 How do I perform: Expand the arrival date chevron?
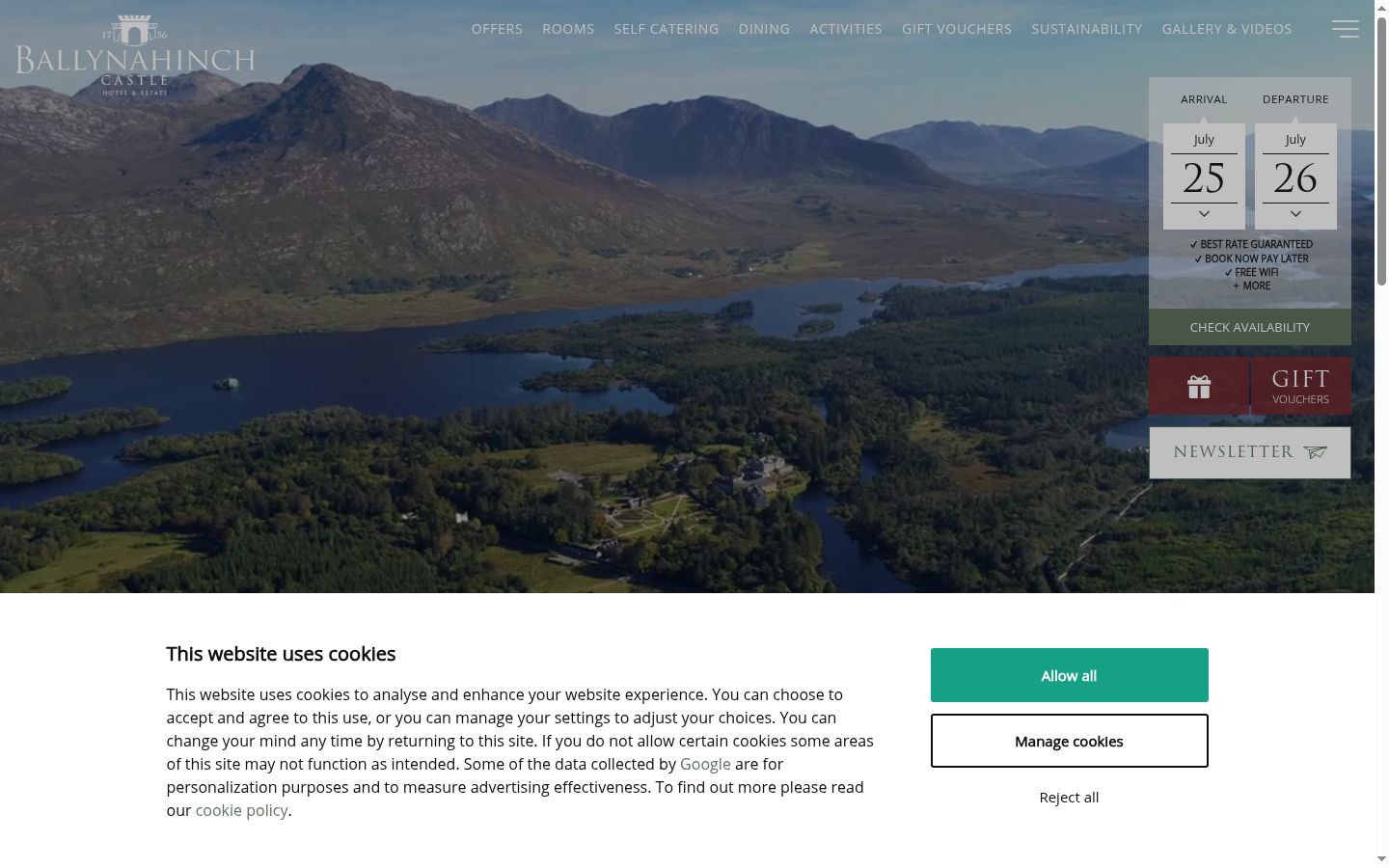tap(1204, 214)
